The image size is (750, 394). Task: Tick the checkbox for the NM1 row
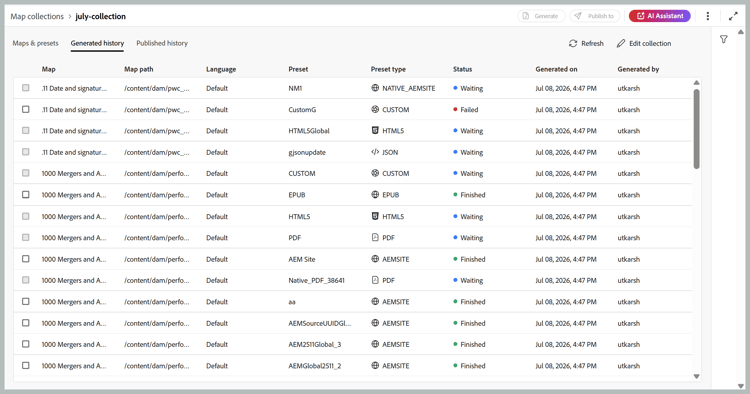point(26,88)
